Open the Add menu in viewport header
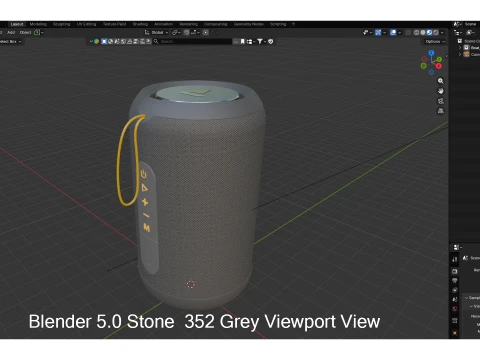 pos(11,32)
